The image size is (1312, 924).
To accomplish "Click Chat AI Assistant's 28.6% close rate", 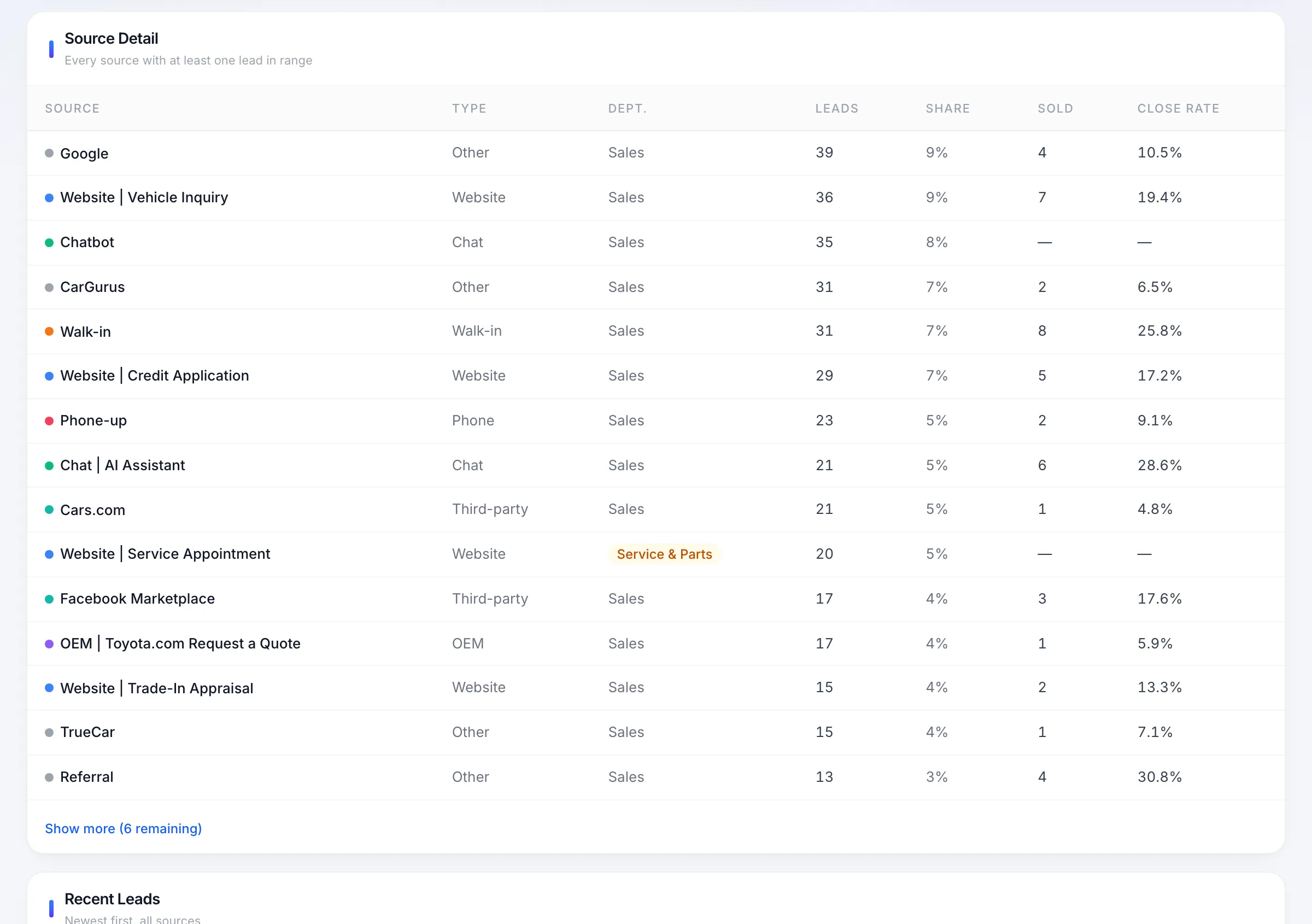I will [1159, 465].
